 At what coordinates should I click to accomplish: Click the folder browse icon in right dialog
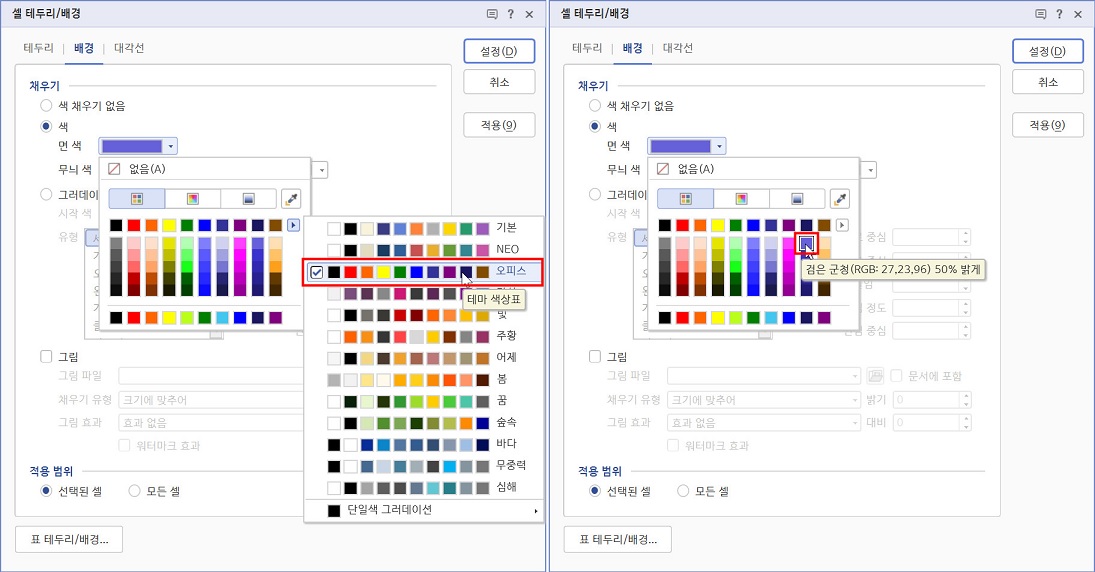click(875, 376)
